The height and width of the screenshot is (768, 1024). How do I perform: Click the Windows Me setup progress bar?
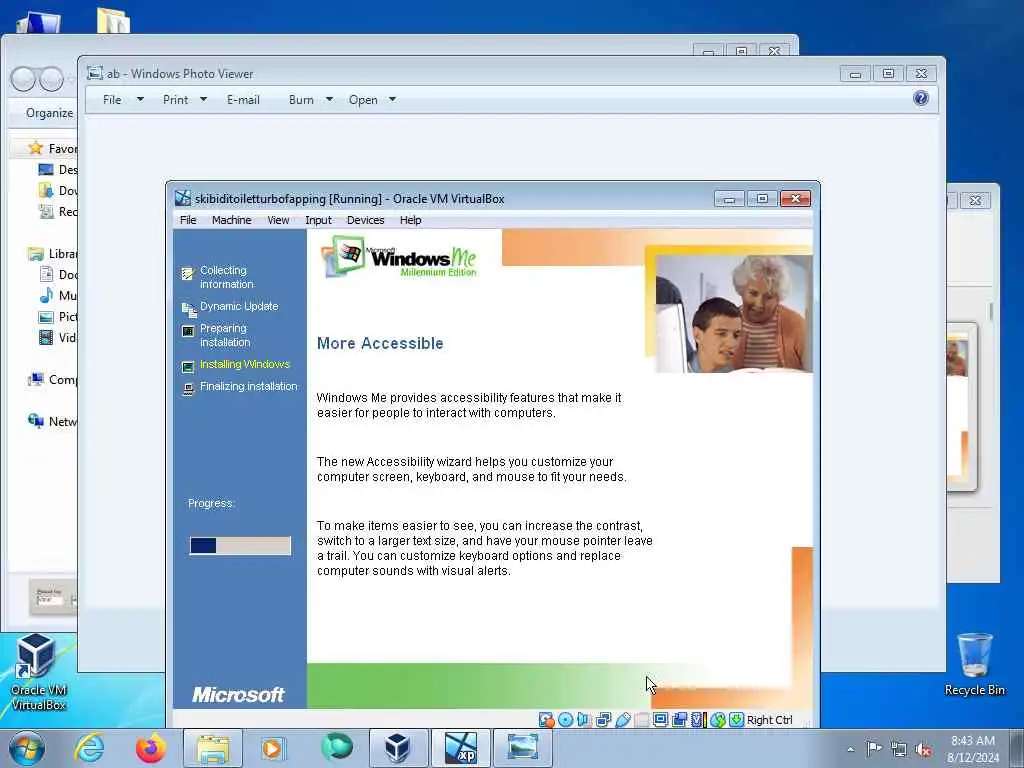click(240, 546)
